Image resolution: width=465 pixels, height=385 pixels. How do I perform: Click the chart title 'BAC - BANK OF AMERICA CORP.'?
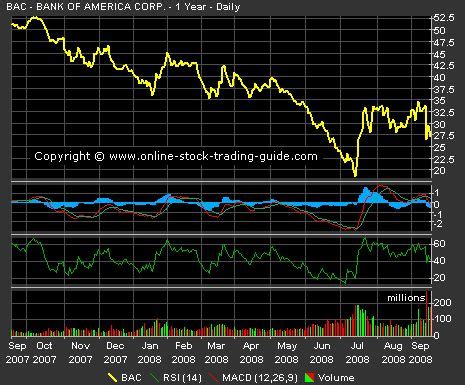pos(86,7)
